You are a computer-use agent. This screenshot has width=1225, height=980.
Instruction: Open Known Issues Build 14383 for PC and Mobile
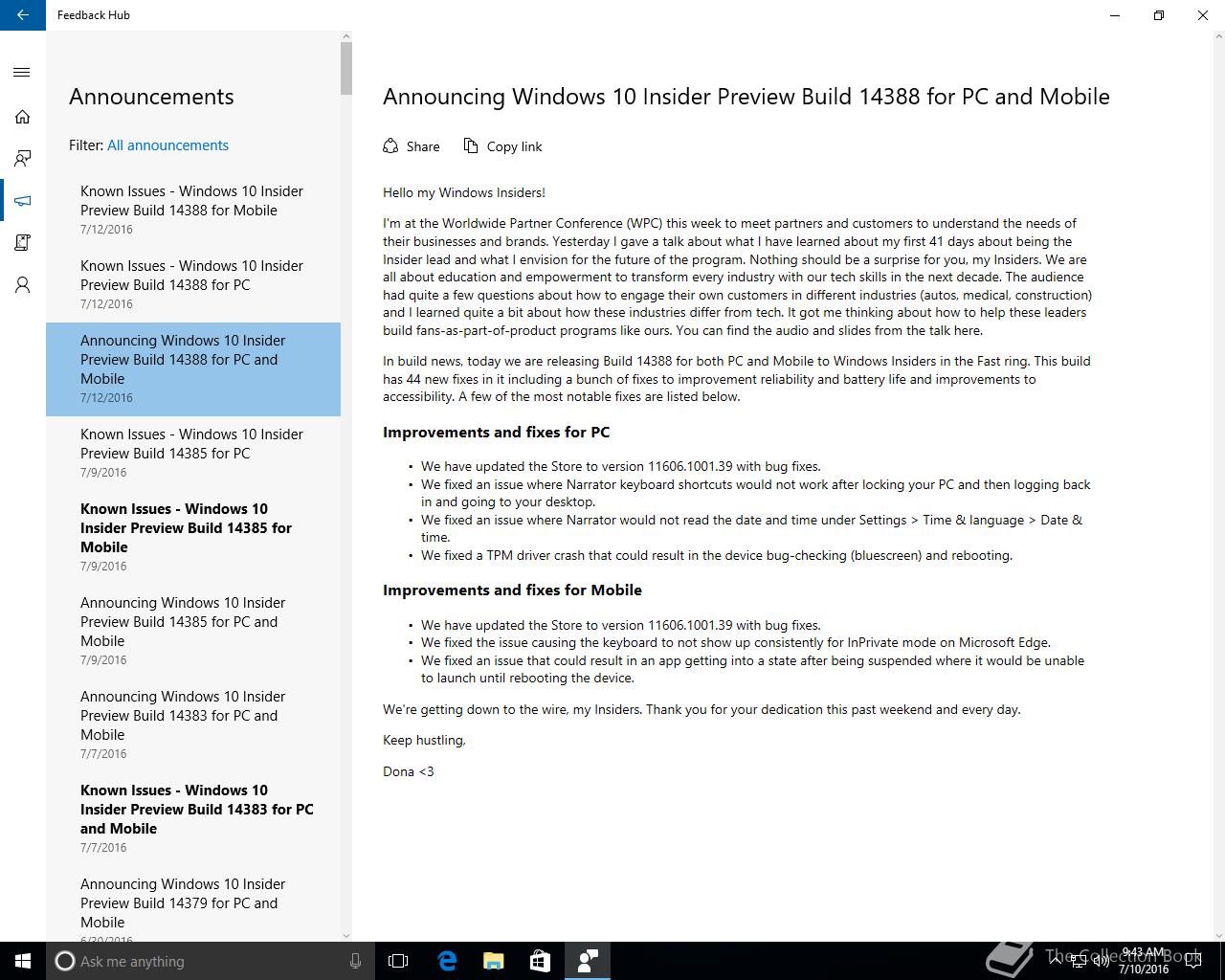(x=193, y=818)
